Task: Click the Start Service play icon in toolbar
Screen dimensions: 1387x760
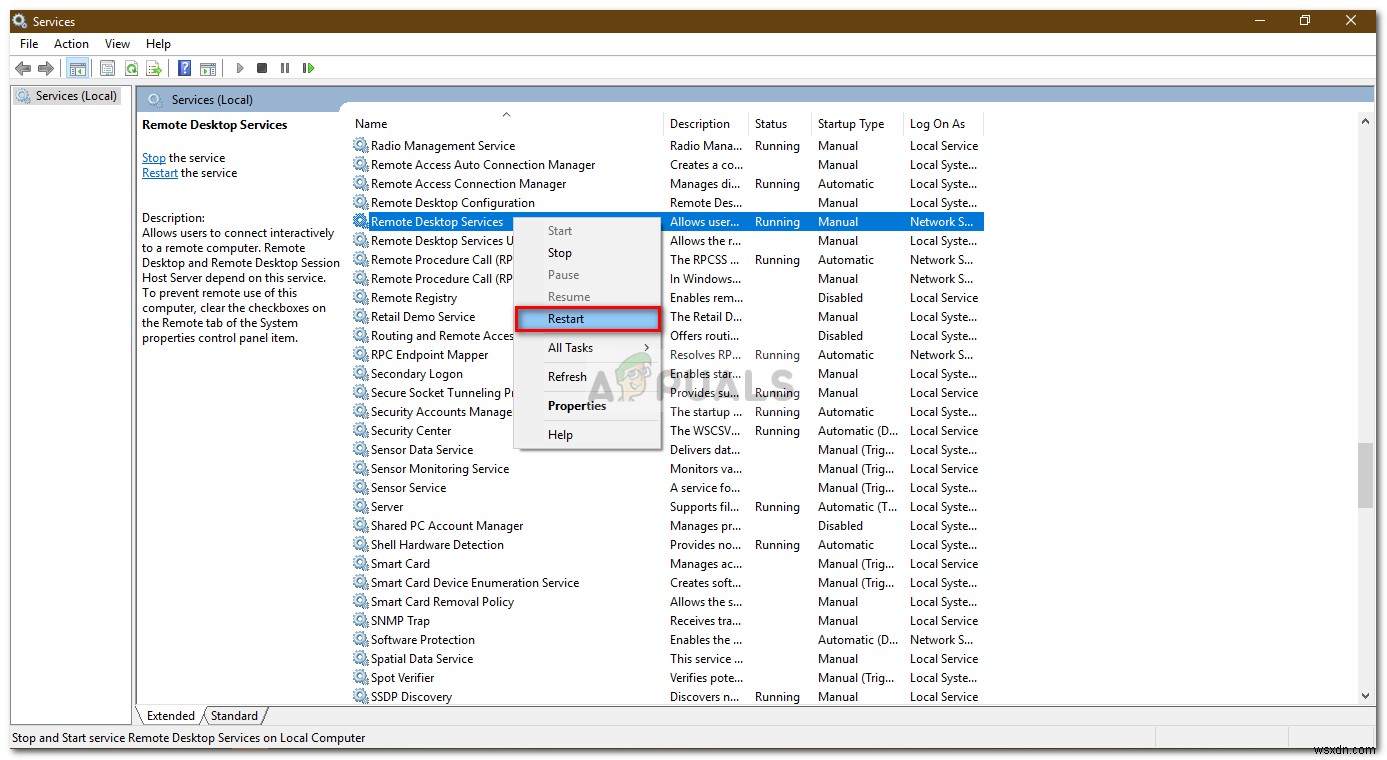Action: pos(240,68)
